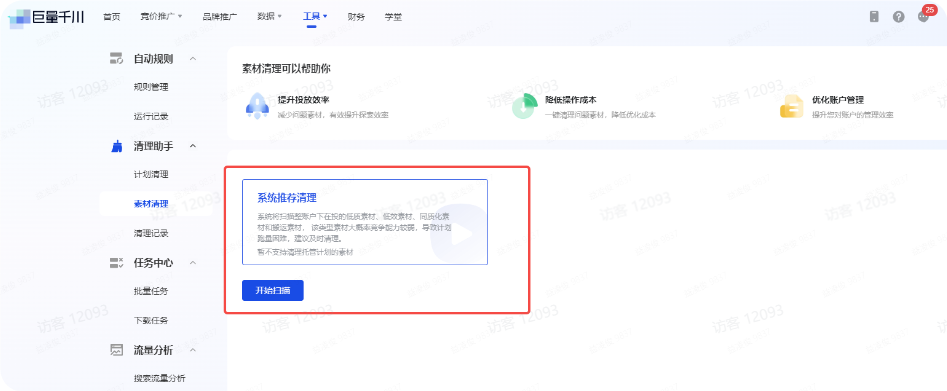Click the 优化账户管理 title text
The width and height of the screenshot is (947, 391).
(x=838, y=100)
